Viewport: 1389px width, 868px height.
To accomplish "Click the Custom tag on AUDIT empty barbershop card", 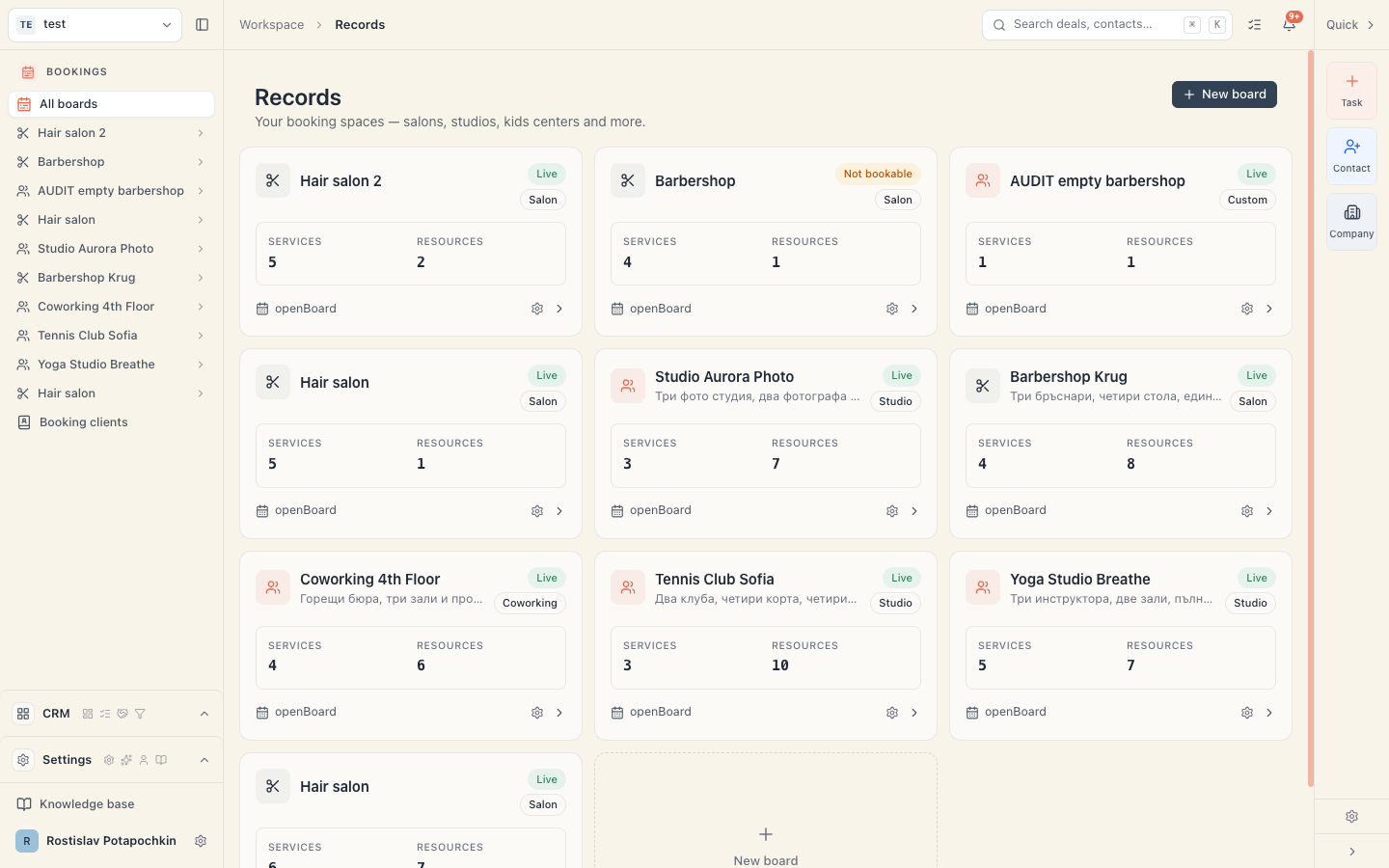I will 1247,200.
